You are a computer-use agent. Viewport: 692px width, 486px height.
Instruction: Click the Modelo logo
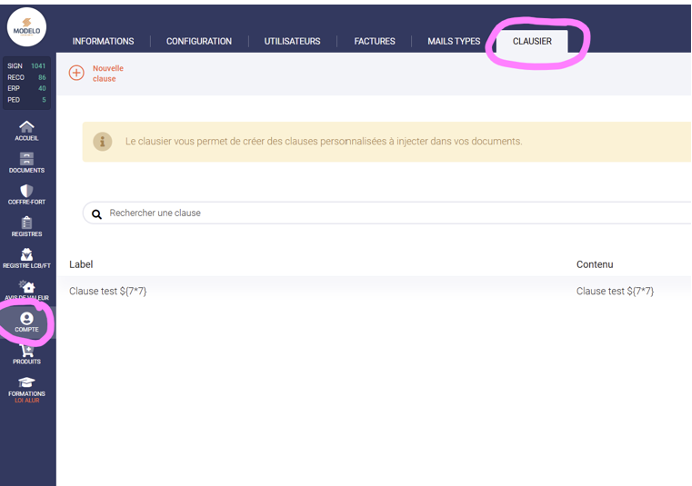[x=27, y=29]
